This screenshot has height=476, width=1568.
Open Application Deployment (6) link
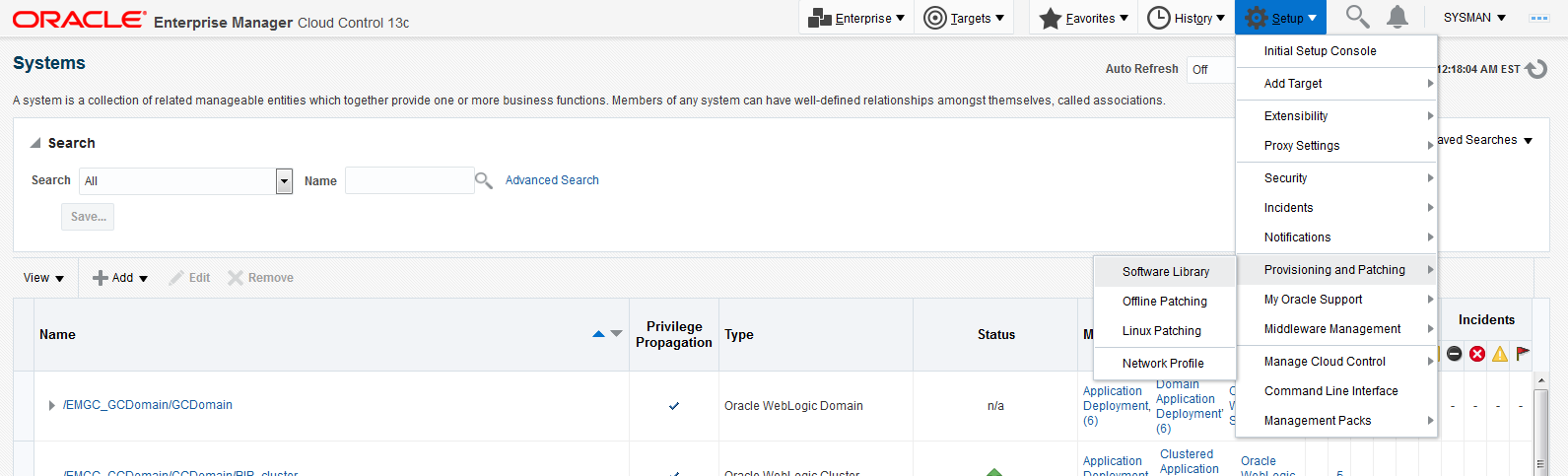[1116, 406]
